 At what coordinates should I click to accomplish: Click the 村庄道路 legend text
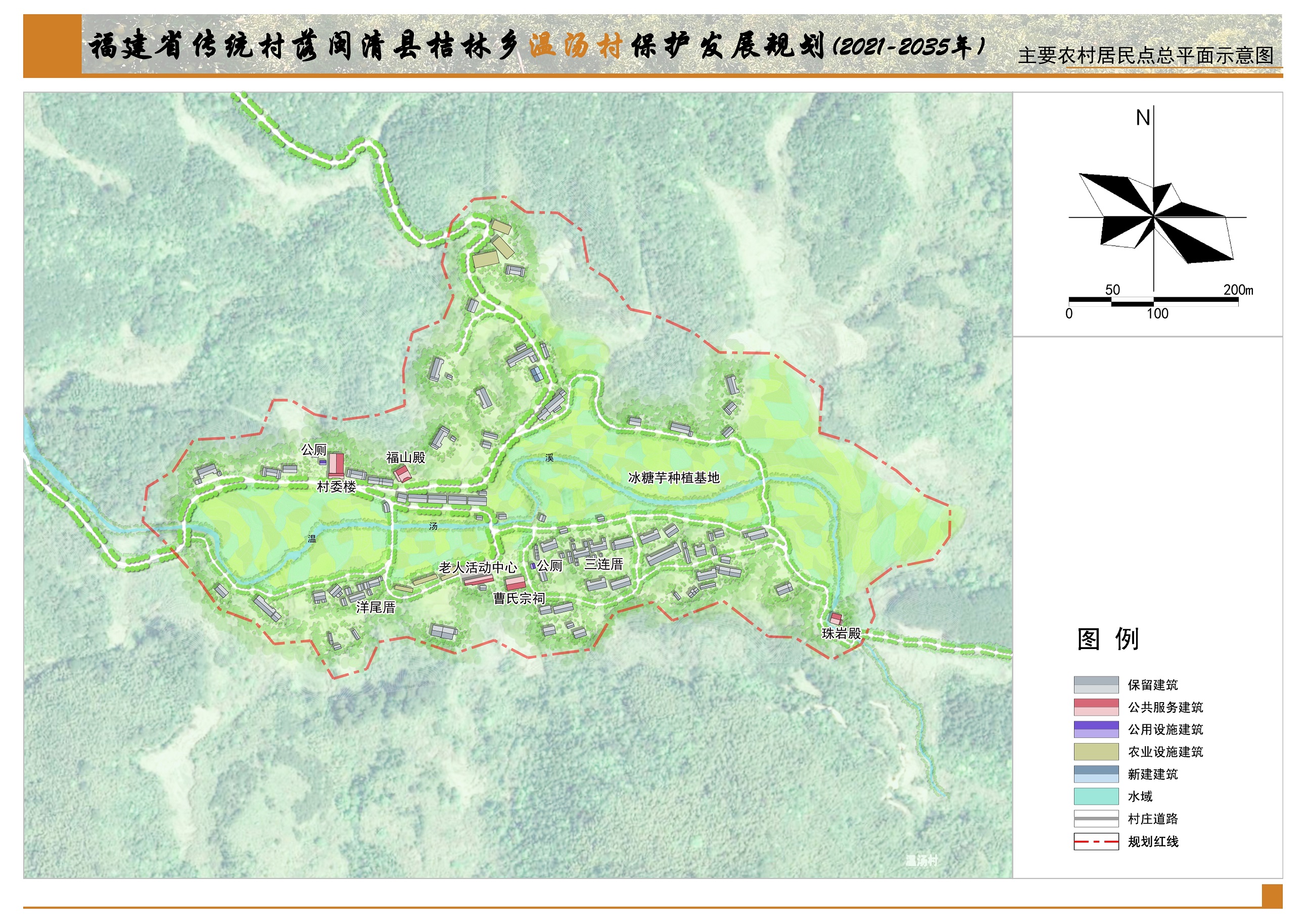1153,819
